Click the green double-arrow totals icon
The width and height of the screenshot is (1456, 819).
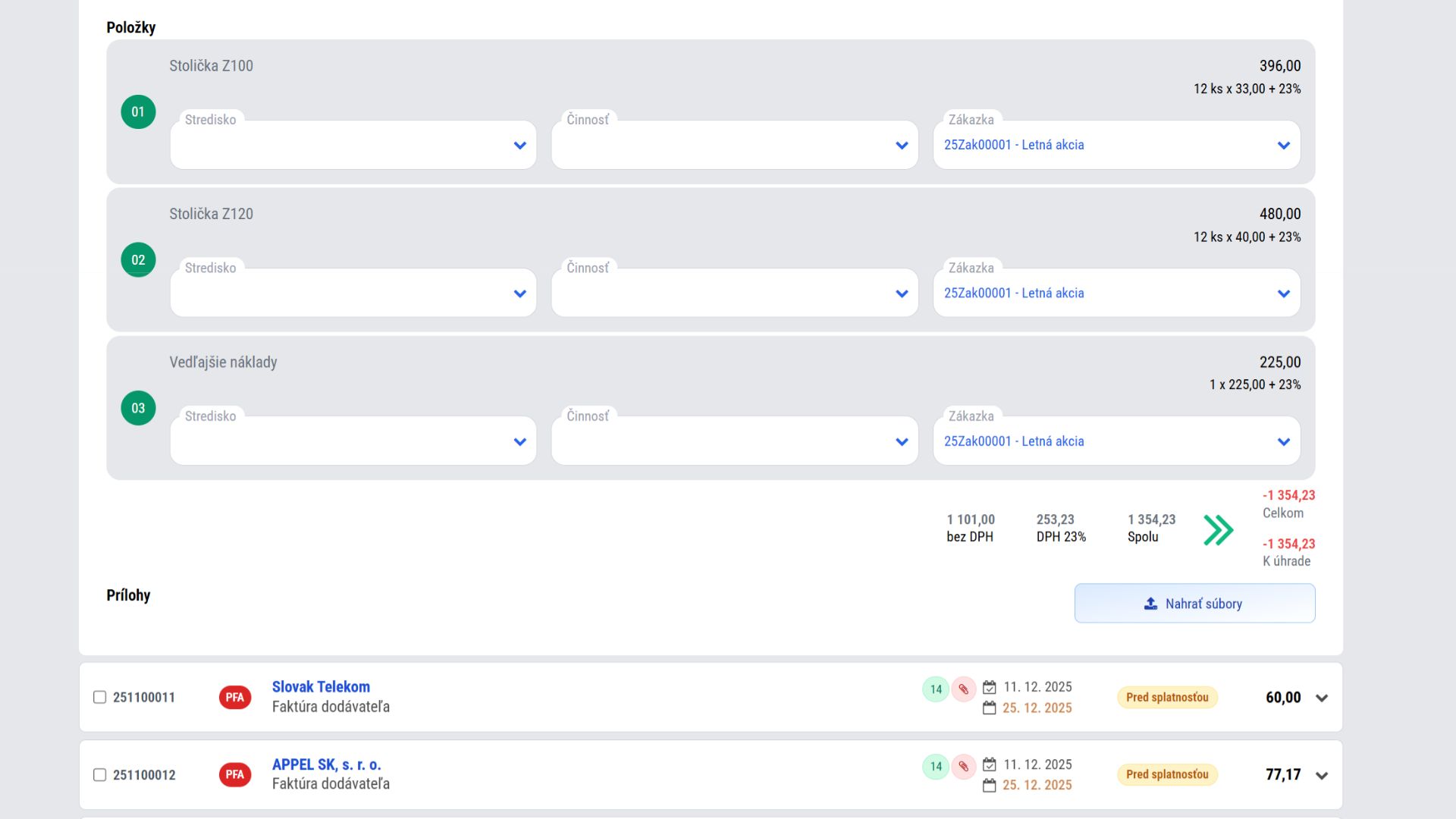[1218, 530]
